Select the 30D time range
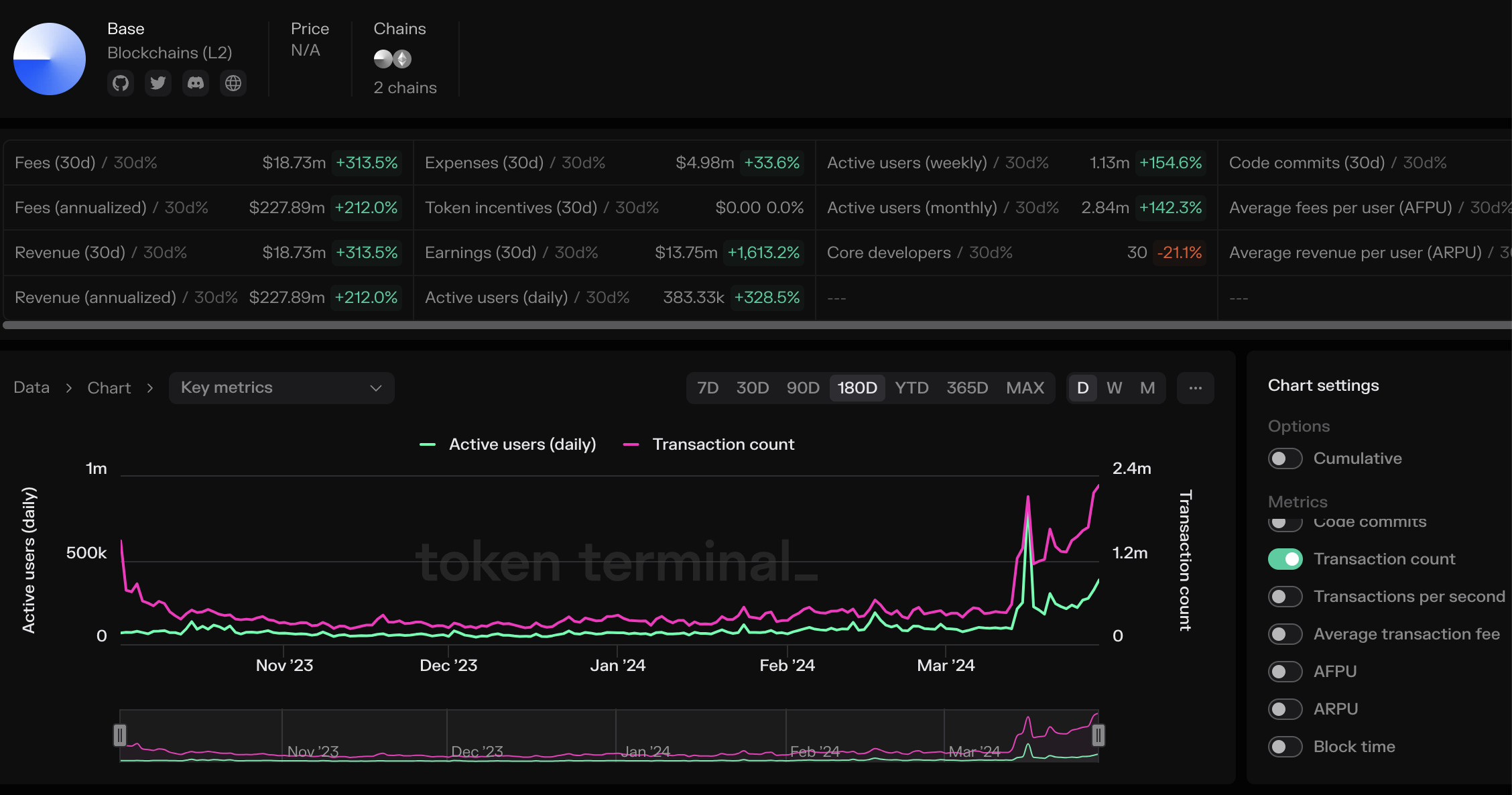 point(753,388)
